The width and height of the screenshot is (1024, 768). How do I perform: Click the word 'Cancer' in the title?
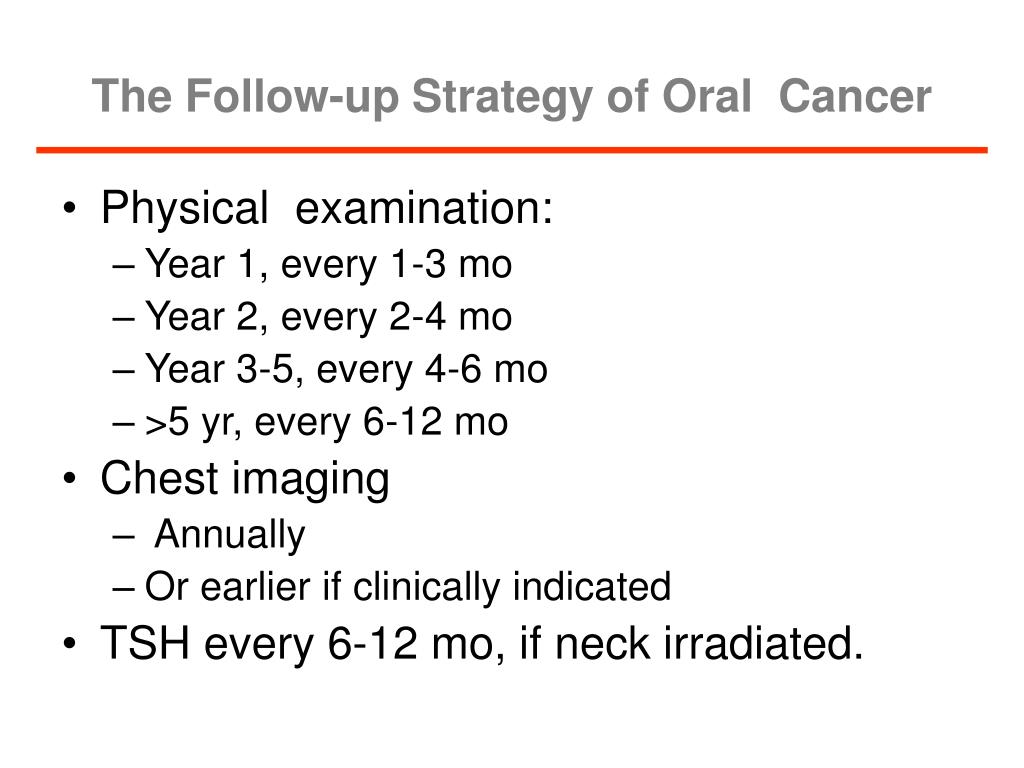pos(855,97)
